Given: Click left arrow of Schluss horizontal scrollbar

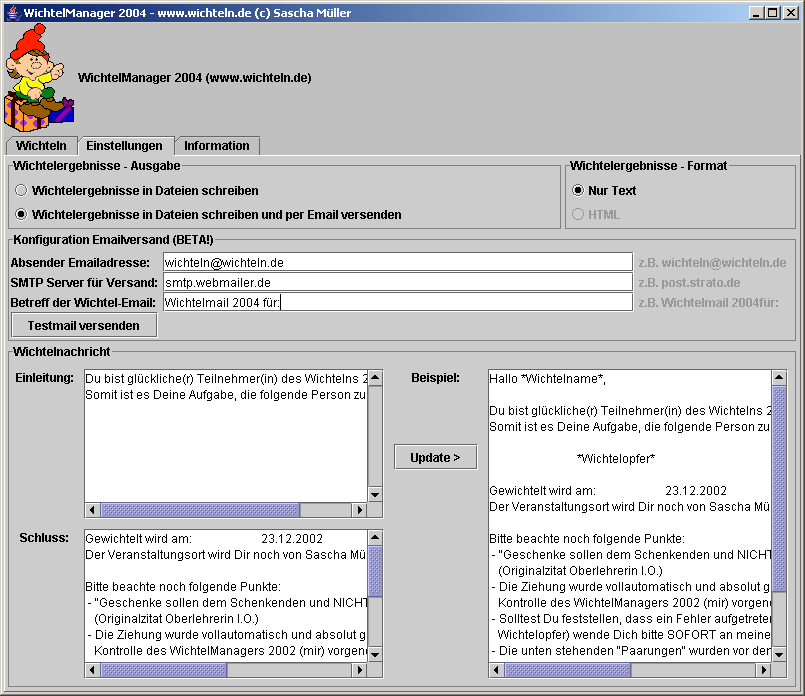Looking at the screenshot, I should [x=92, y=670].
